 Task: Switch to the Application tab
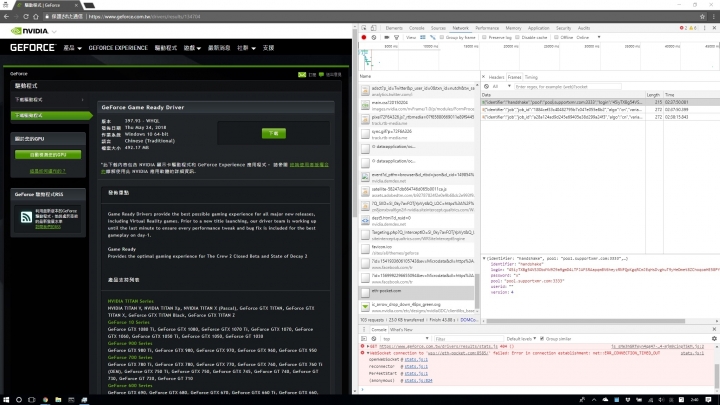click(538, 28)
